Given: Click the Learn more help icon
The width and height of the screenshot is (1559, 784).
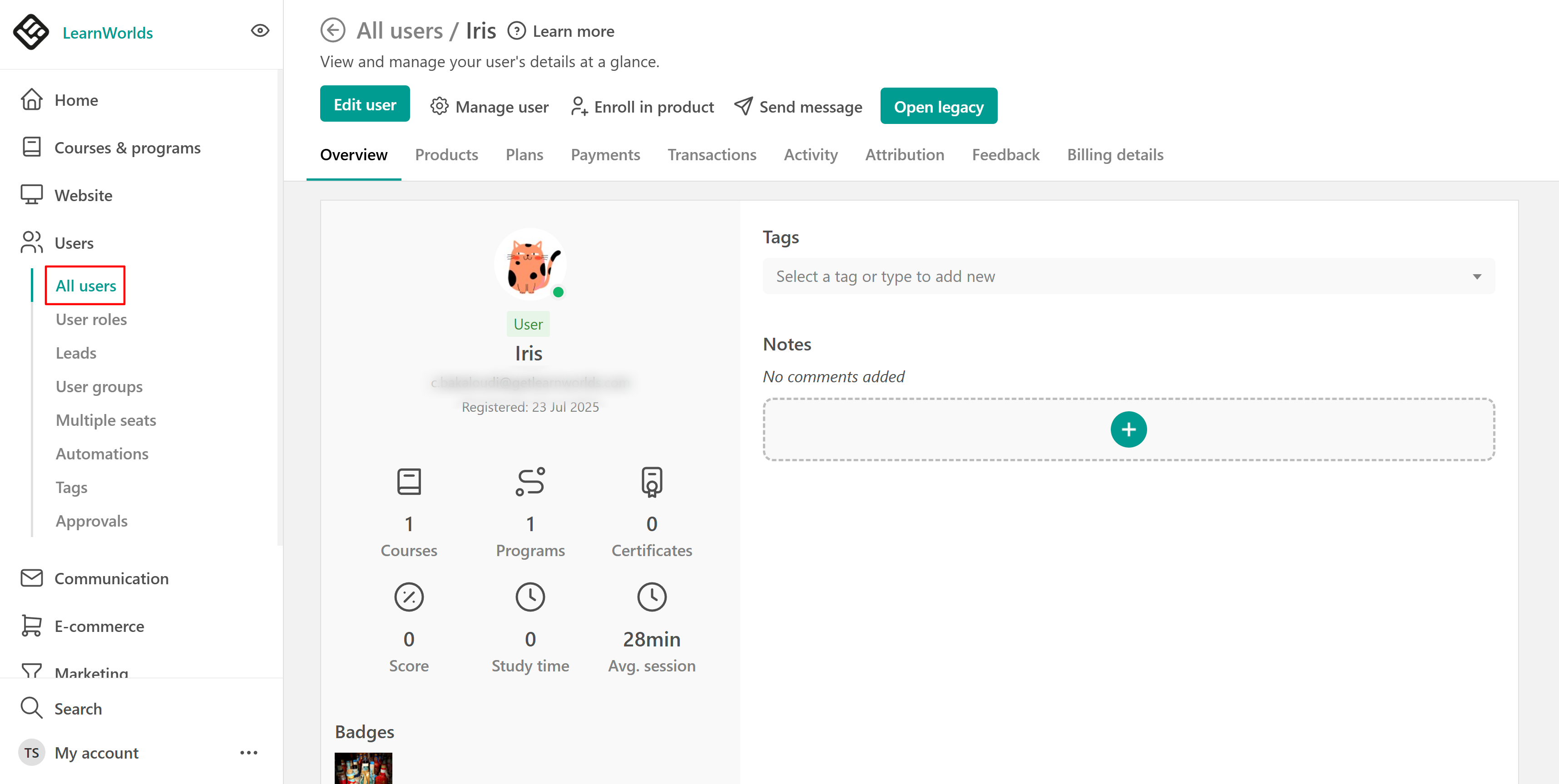Looking at the screenshot, I should tap(516, 31).
